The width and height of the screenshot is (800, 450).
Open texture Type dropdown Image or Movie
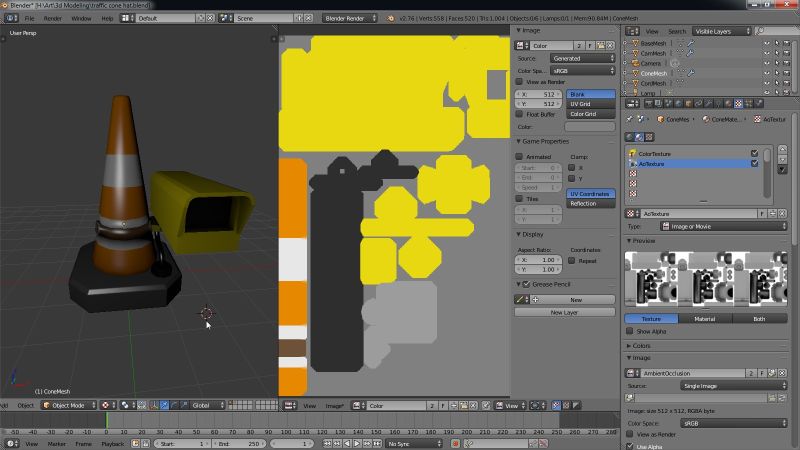723,227
